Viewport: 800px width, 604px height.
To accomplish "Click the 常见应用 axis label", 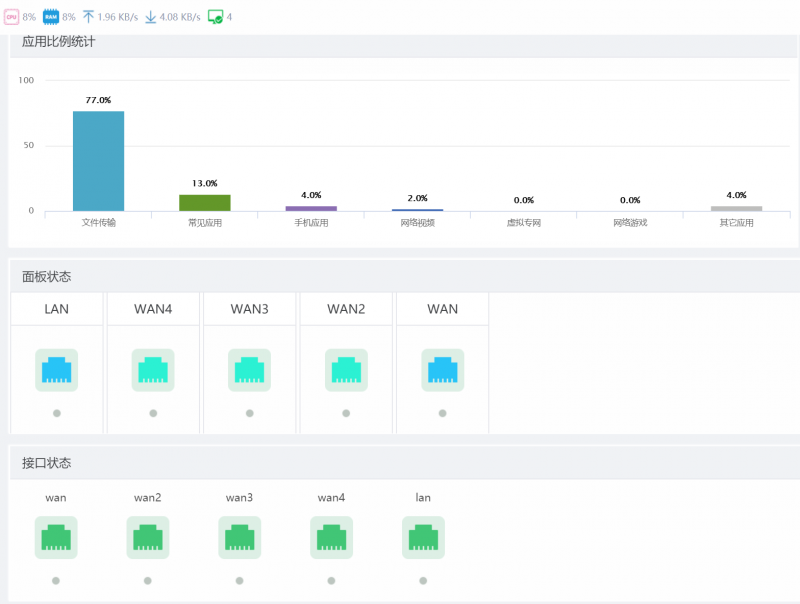I will pos(205,223).
